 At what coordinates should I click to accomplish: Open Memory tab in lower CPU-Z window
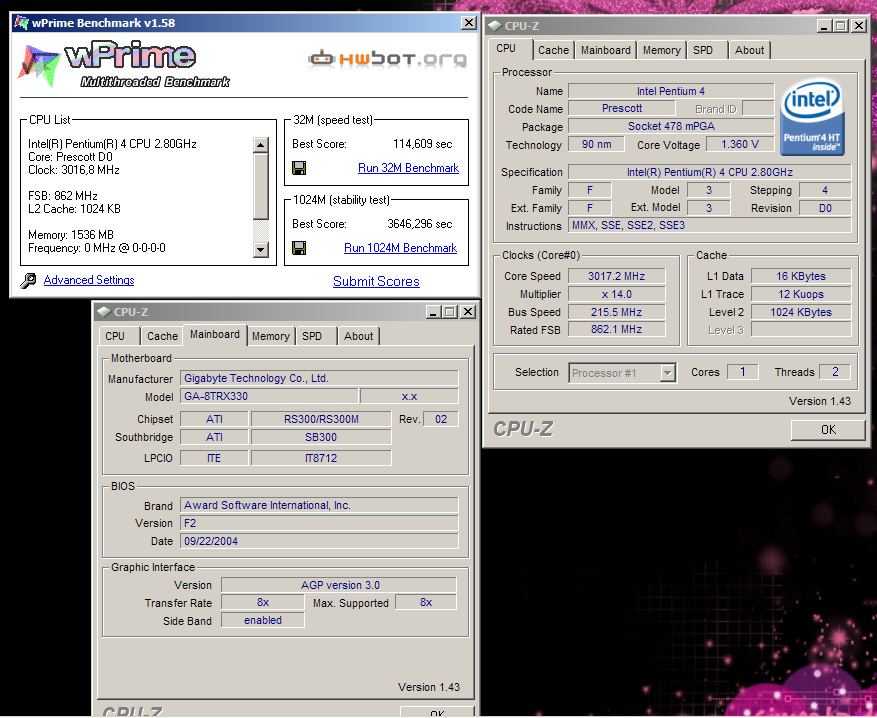point(270,336)
